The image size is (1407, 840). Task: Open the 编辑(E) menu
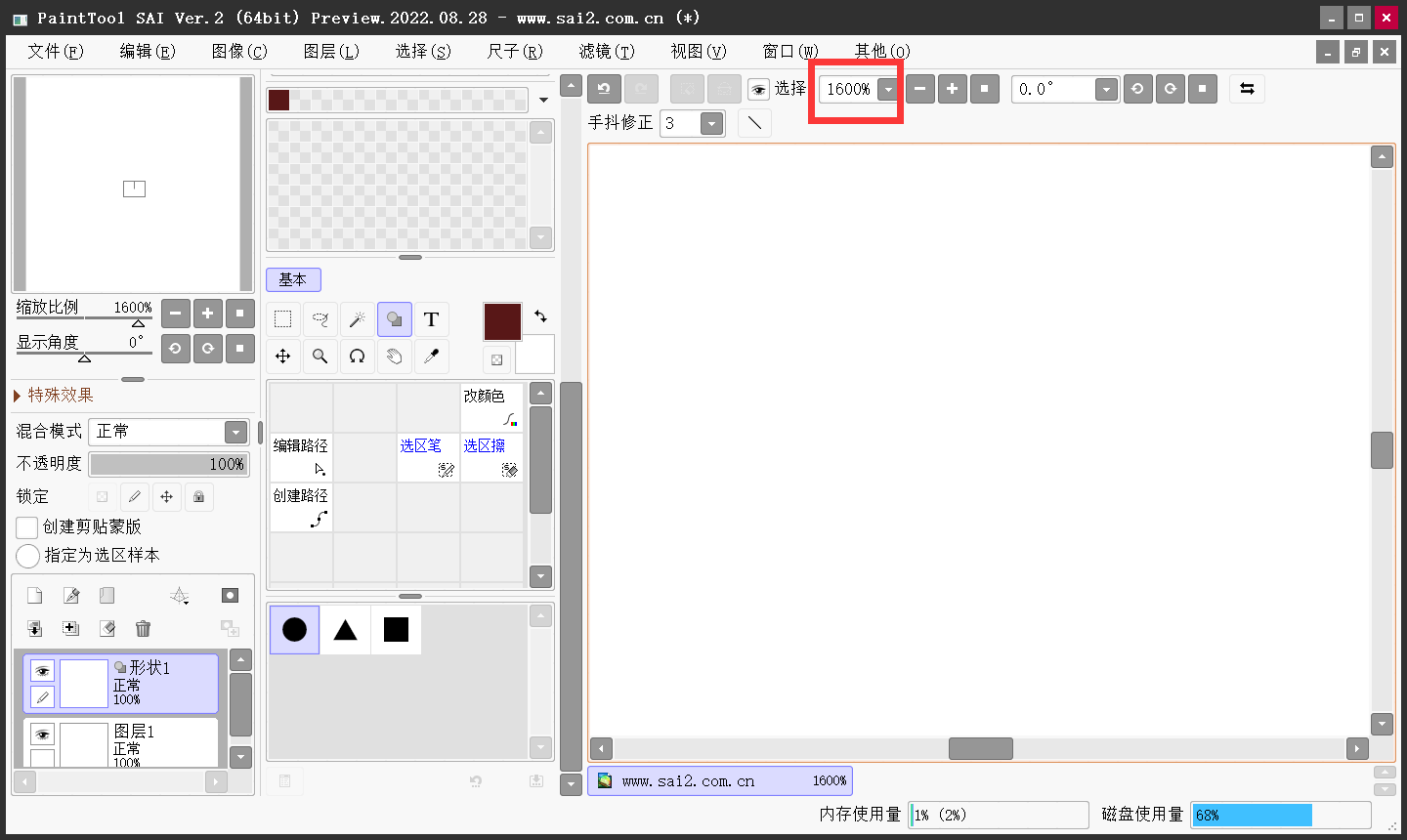click(x=148, y=51)
